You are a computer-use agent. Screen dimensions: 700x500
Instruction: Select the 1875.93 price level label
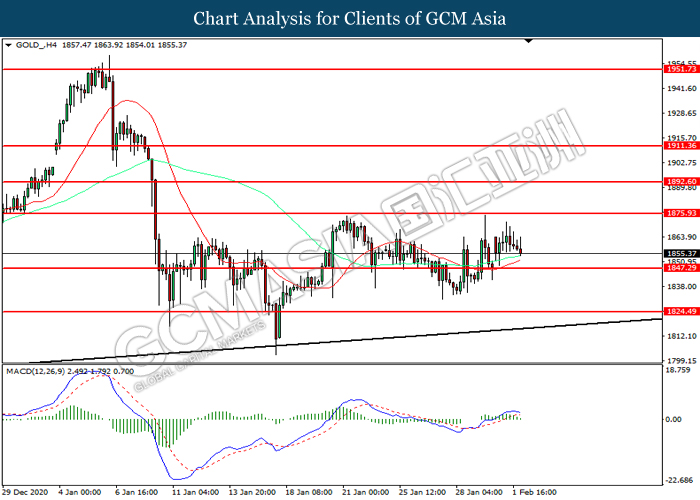(x=681, y=213)
